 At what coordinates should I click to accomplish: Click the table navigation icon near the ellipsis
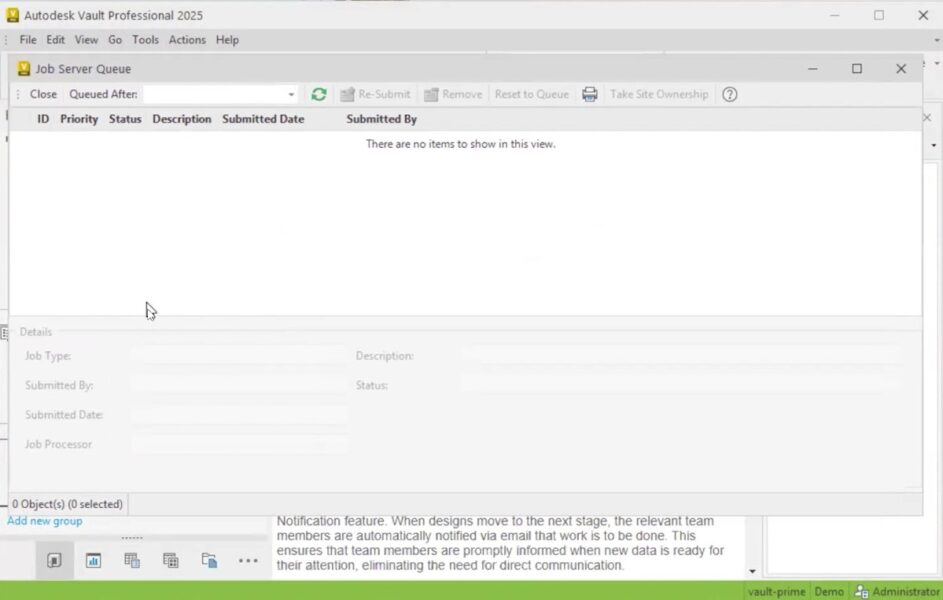coord(170,560)
